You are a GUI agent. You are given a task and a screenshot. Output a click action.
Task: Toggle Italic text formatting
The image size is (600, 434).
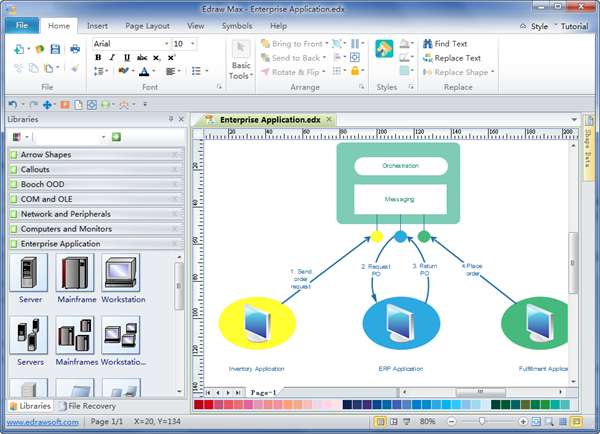(x=113, y=58)
